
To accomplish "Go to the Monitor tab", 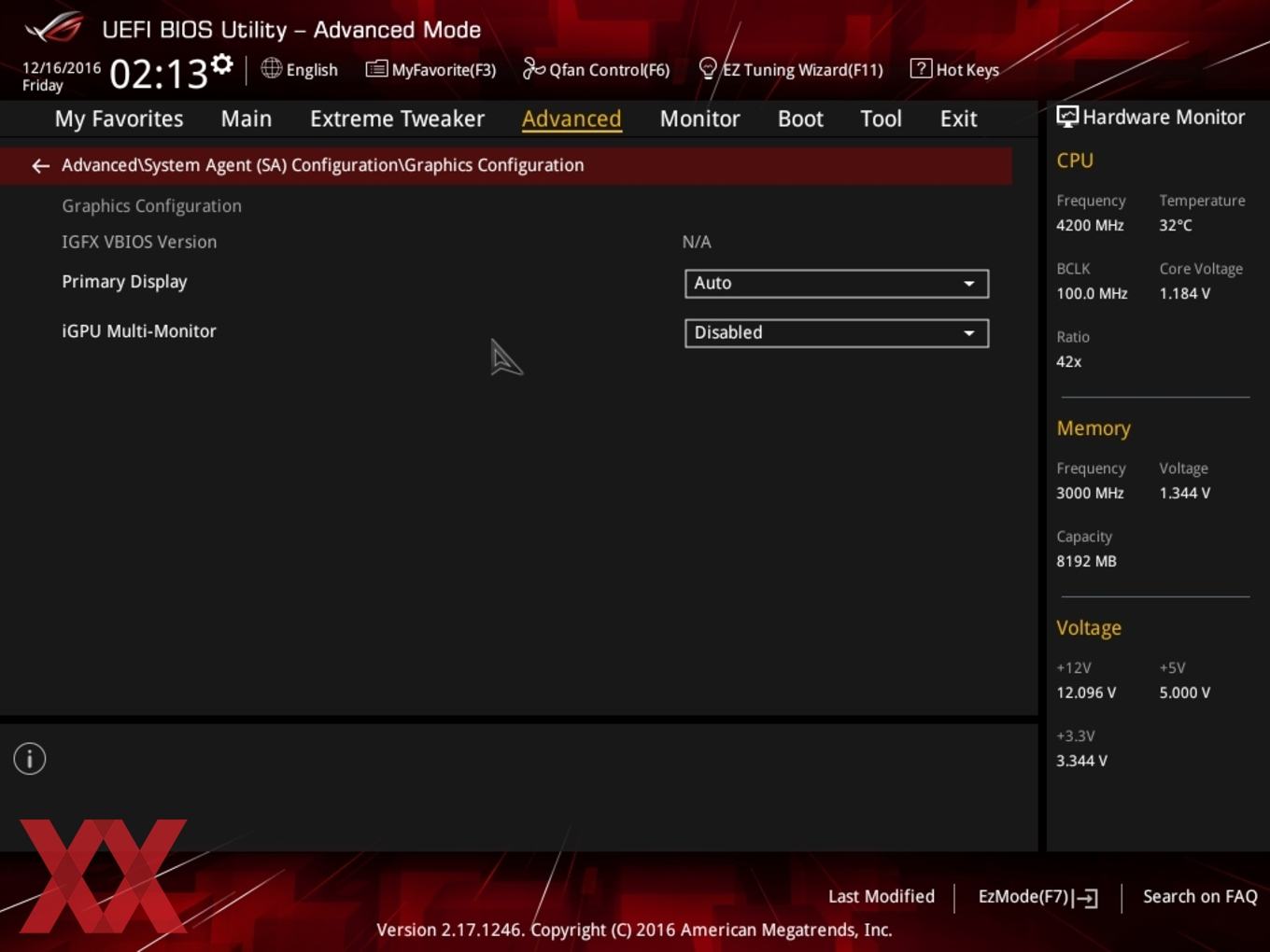I will coord(699,119).
